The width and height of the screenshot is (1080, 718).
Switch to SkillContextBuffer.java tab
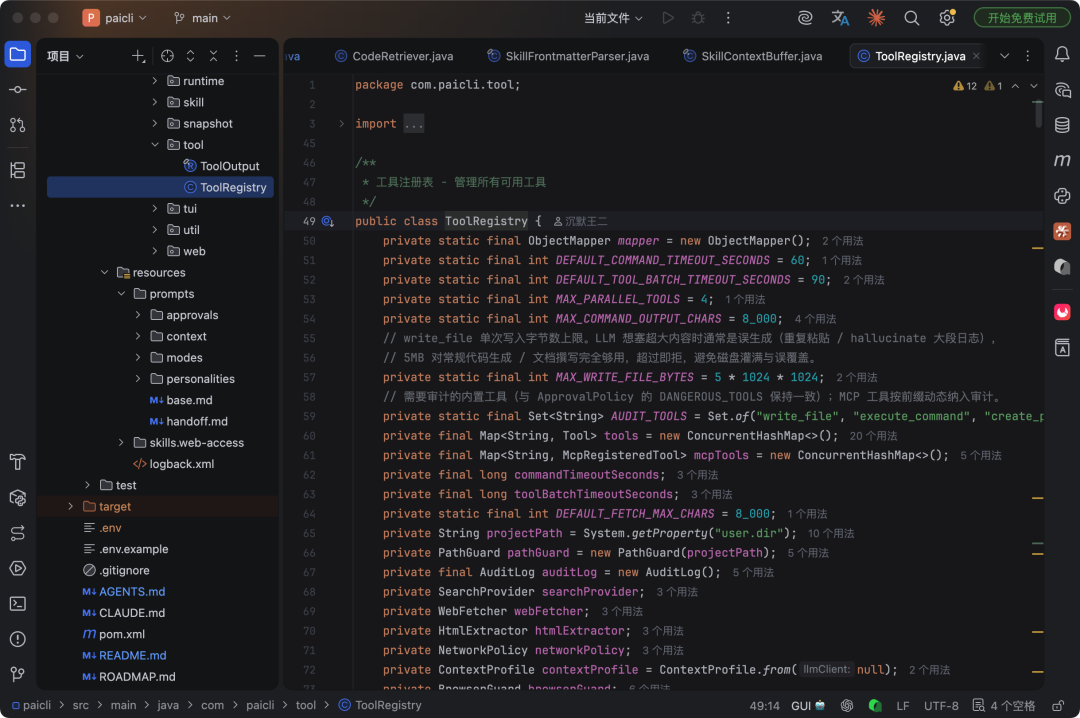(752, 56)
